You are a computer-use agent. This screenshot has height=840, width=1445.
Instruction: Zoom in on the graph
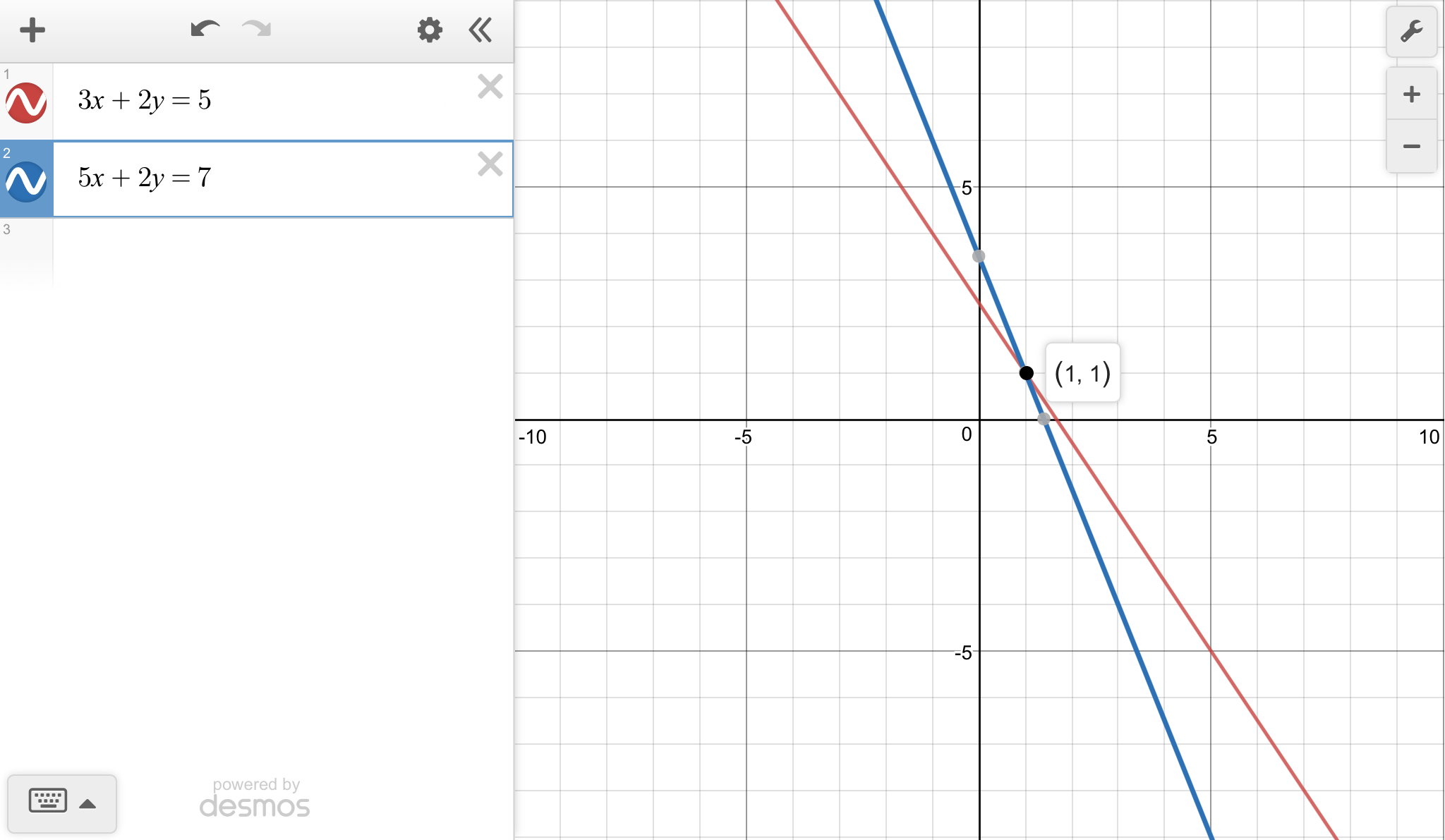1411,95
